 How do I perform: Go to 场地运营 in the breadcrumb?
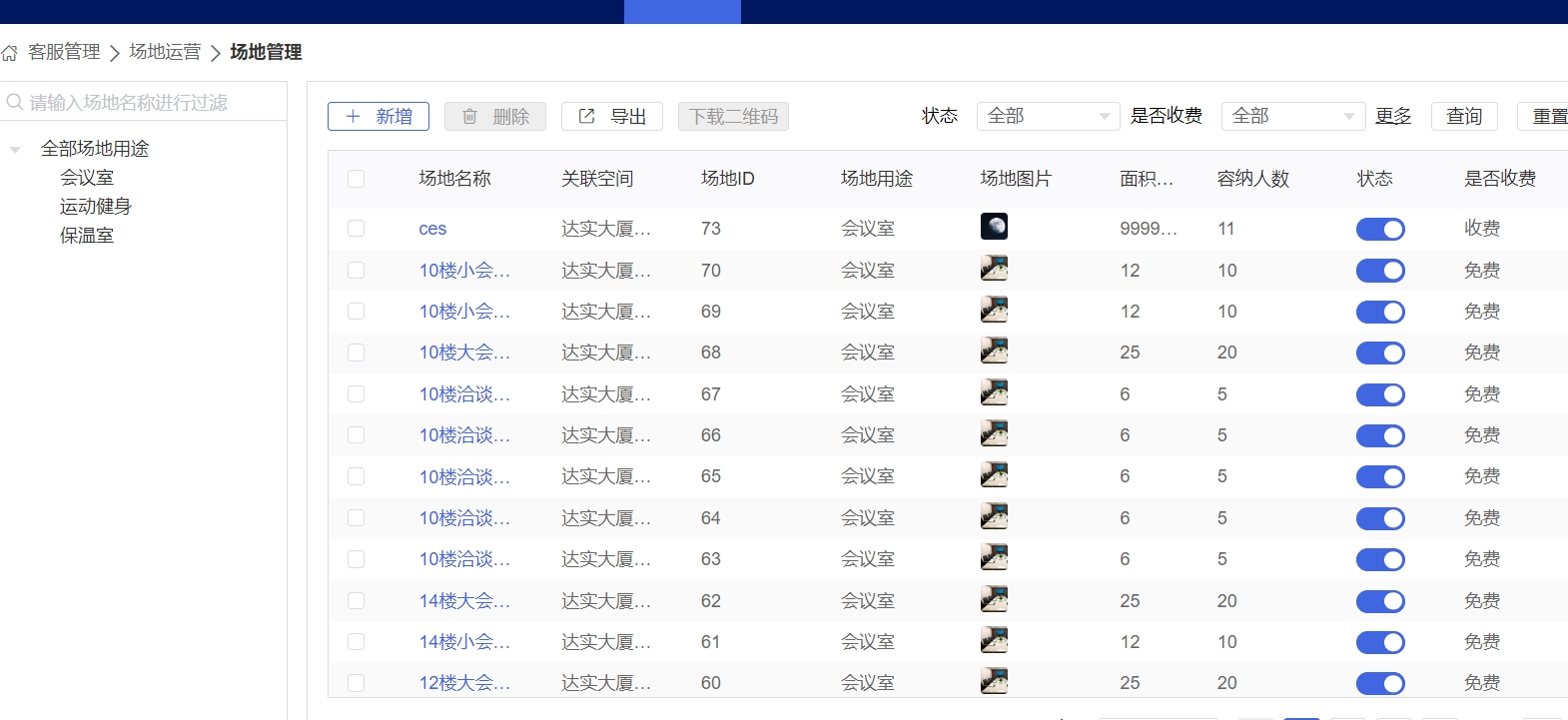165,52
